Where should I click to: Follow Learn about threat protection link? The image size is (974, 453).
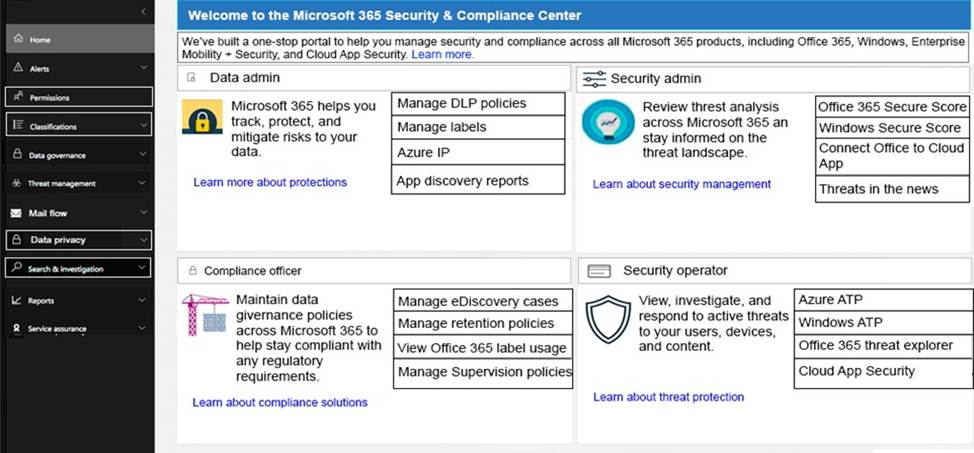click(x=668, y=396)
